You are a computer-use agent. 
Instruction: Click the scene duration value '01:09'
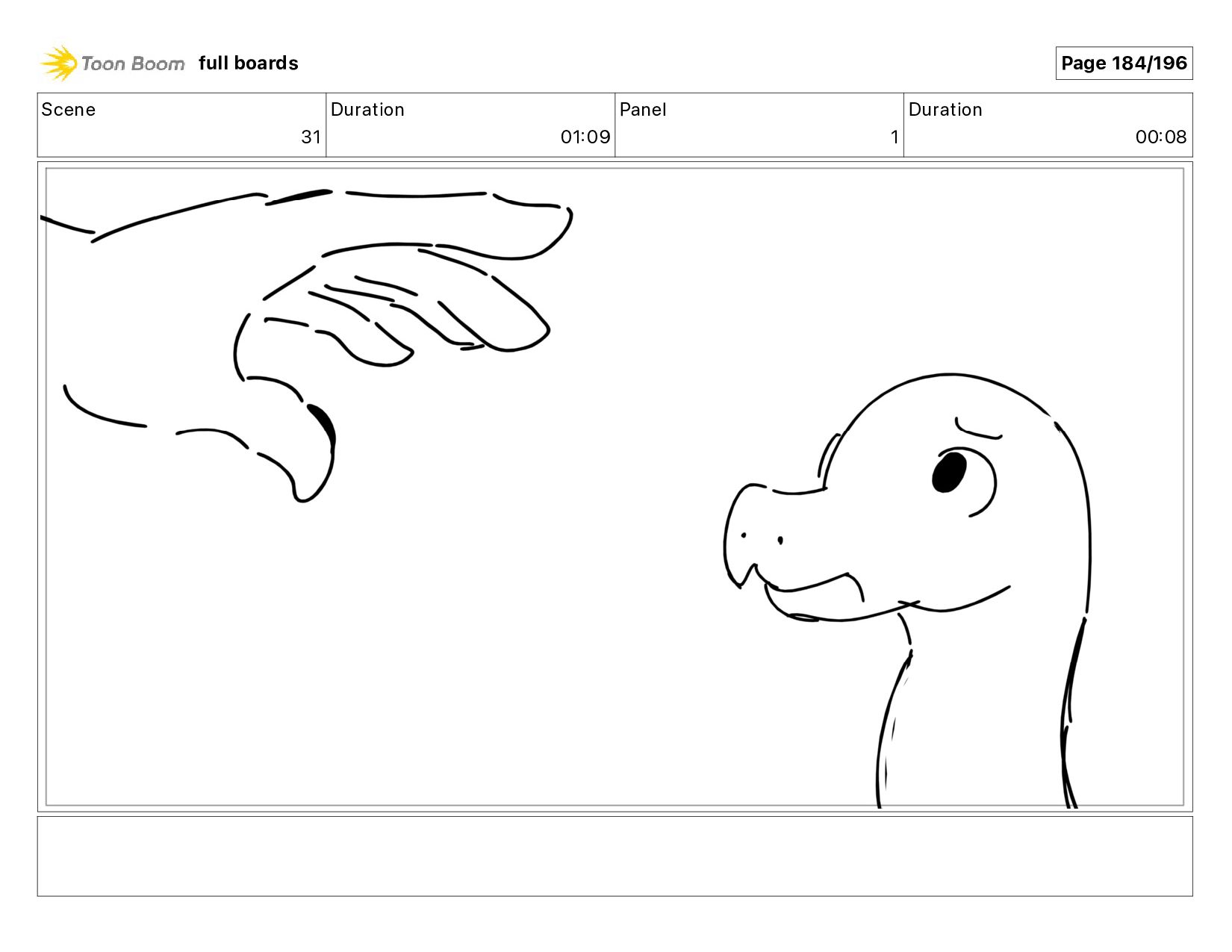click(x=585, y=137)
